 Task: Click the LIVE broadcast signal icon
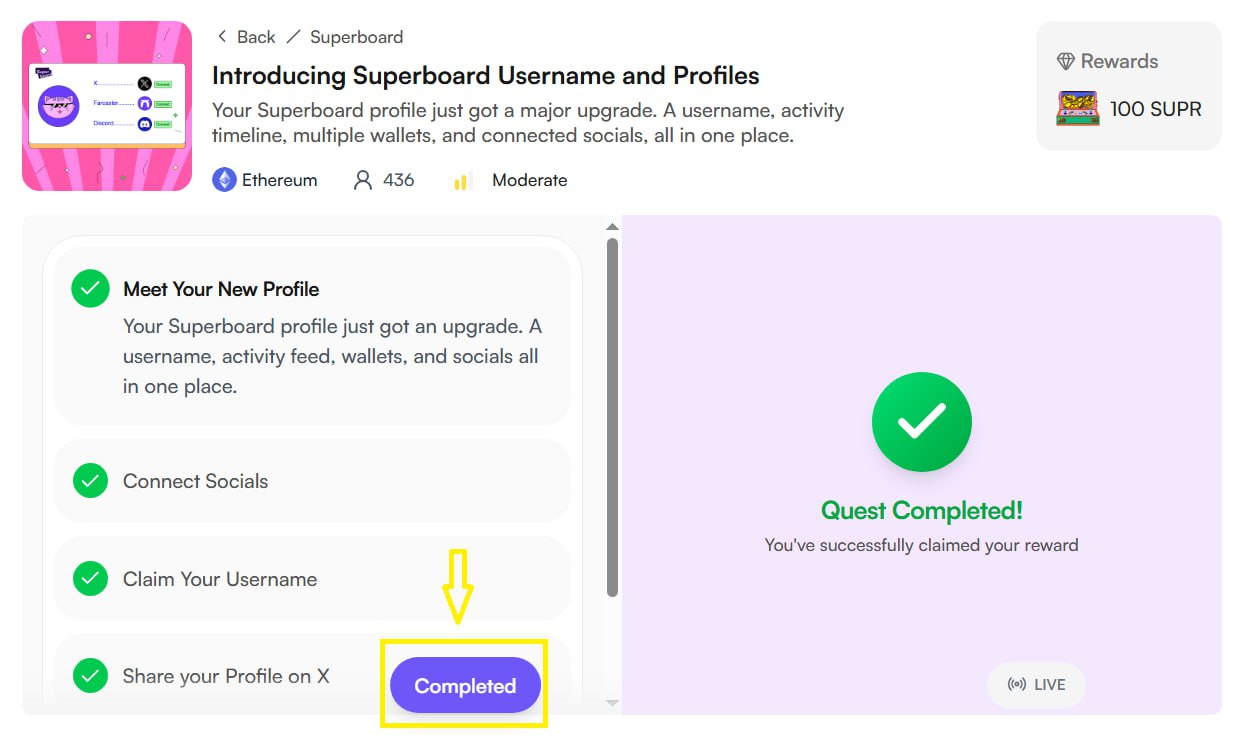(x=1017, y=685)
